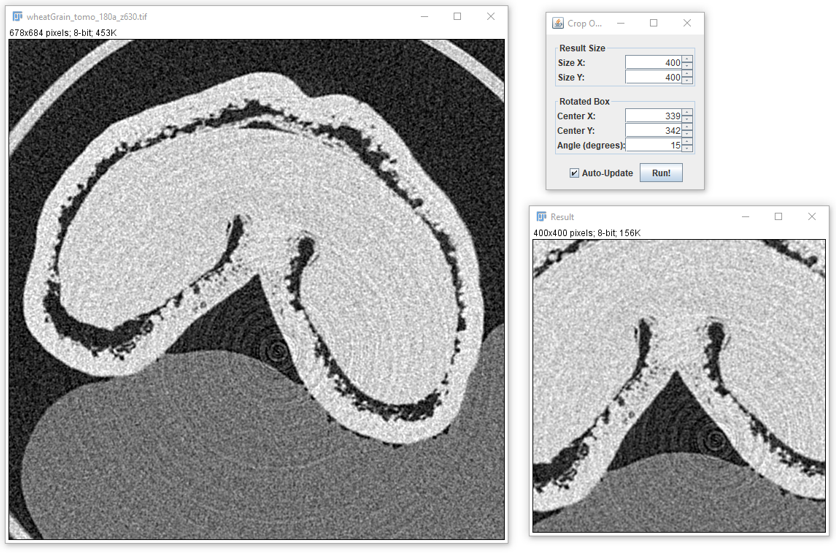836x558 pixels.
Task: Decrease Size Y with the down arrow
Action: pos(687,80)
